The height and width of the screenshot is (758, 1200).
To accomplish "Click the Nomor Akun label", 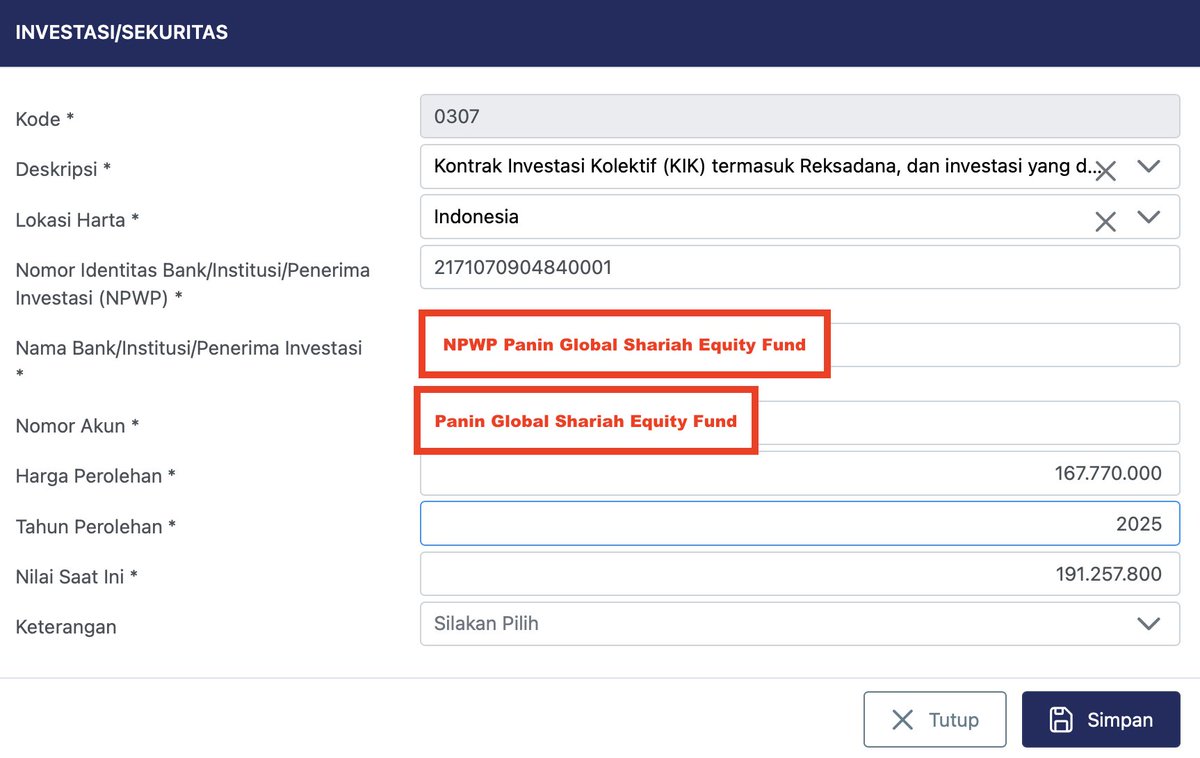I will pos(77,426).
